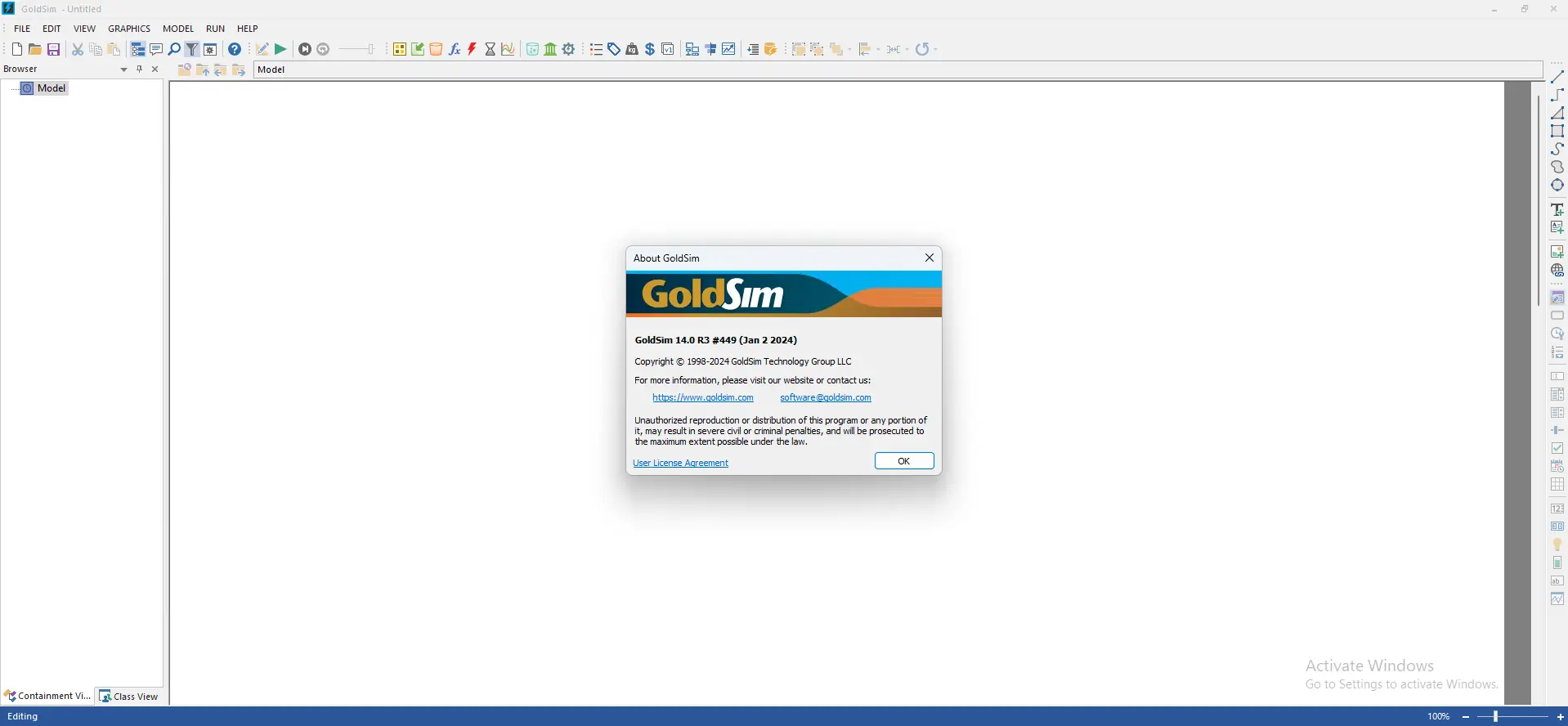The height and width of the screenshot is (726, 1568).
Task: Open the spacing dropdown arrow
Action: pos(908,50)
